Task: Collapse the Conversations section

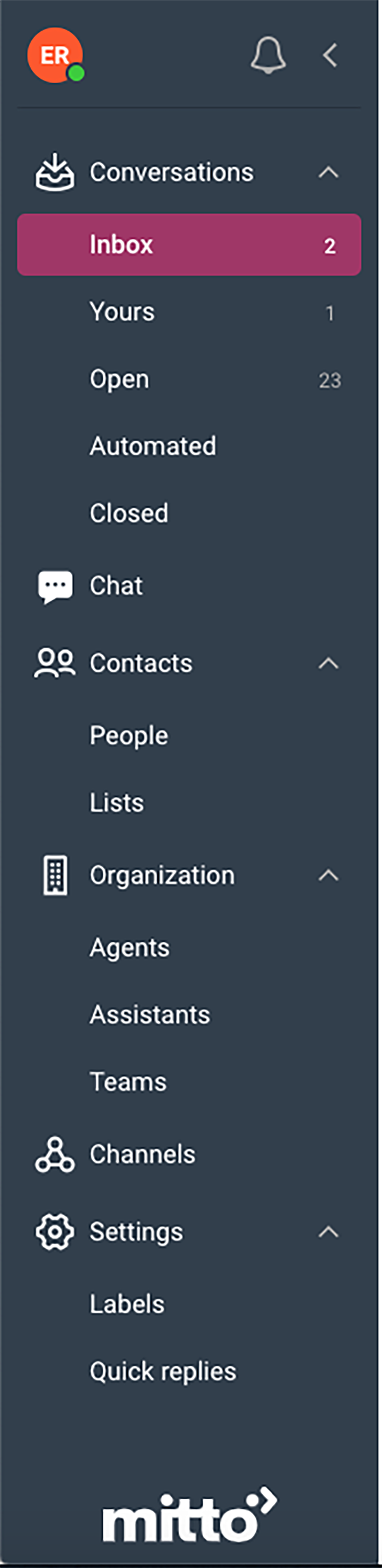Action: 329,172
